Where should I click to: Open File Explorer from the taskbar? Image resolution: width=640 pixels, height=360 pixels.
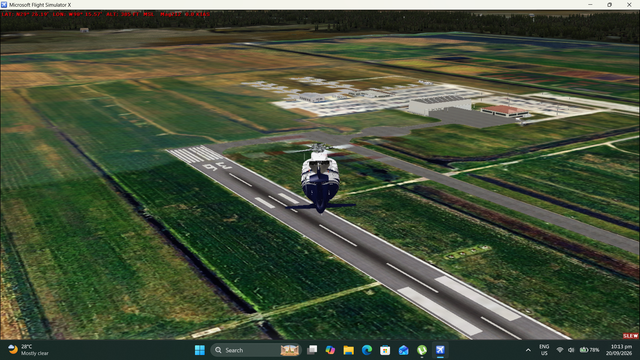[x=349, y=350]
